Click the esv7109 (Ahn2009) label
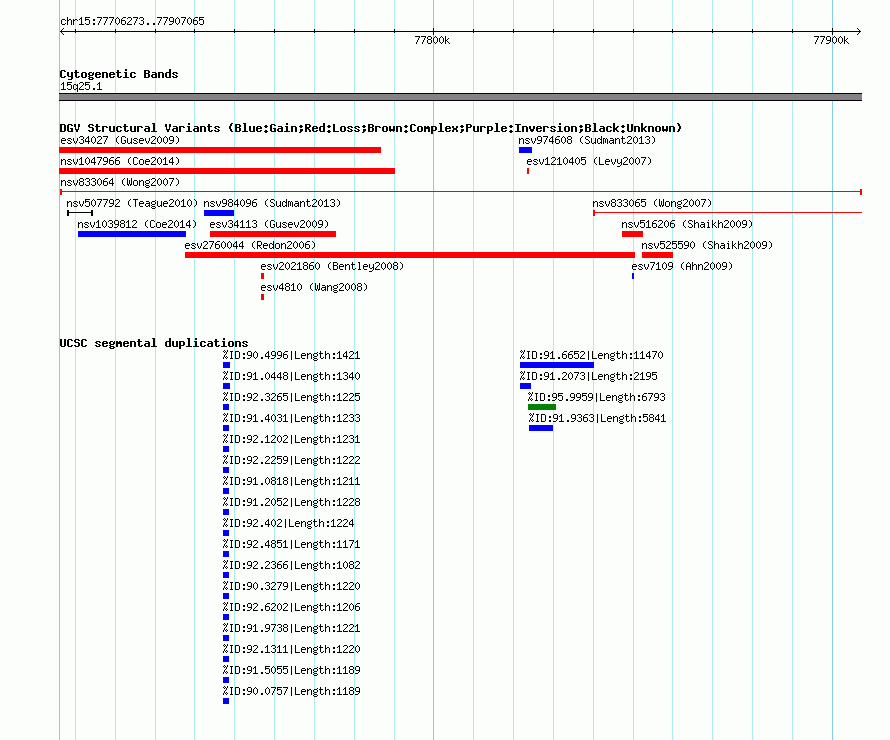The height and width of the screenshot is (740, 890). click(x=682, y=266)
